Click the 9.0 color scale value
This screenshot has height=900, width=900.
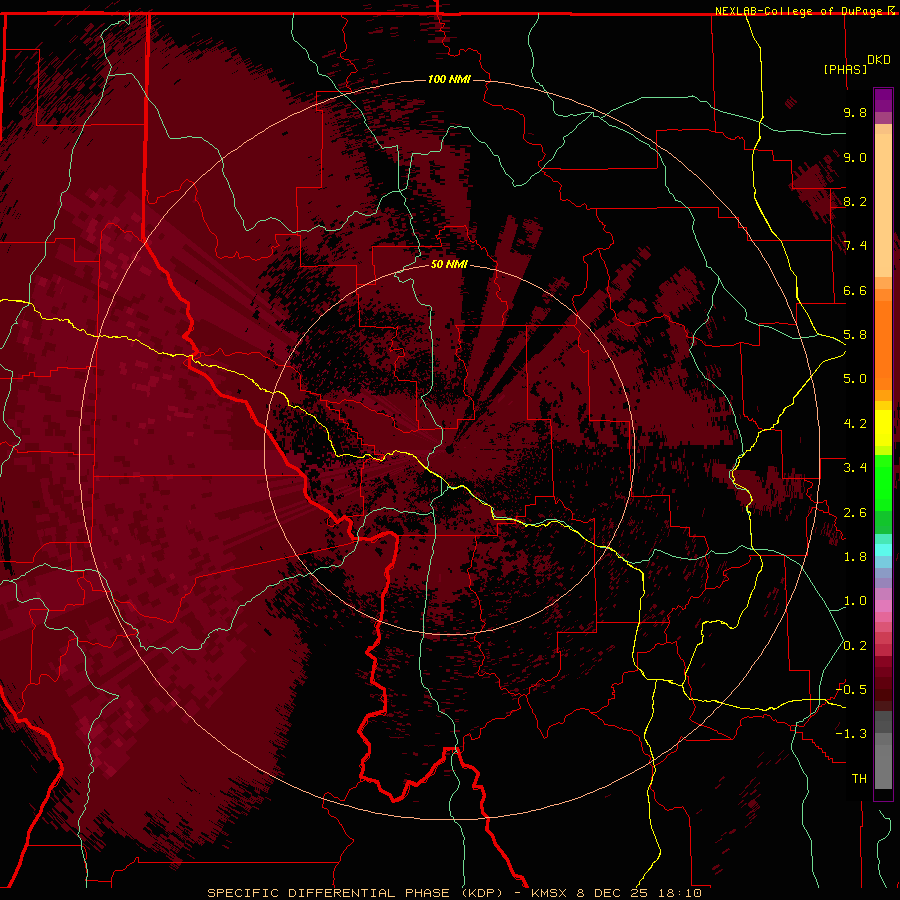click(x=855, y=157)
